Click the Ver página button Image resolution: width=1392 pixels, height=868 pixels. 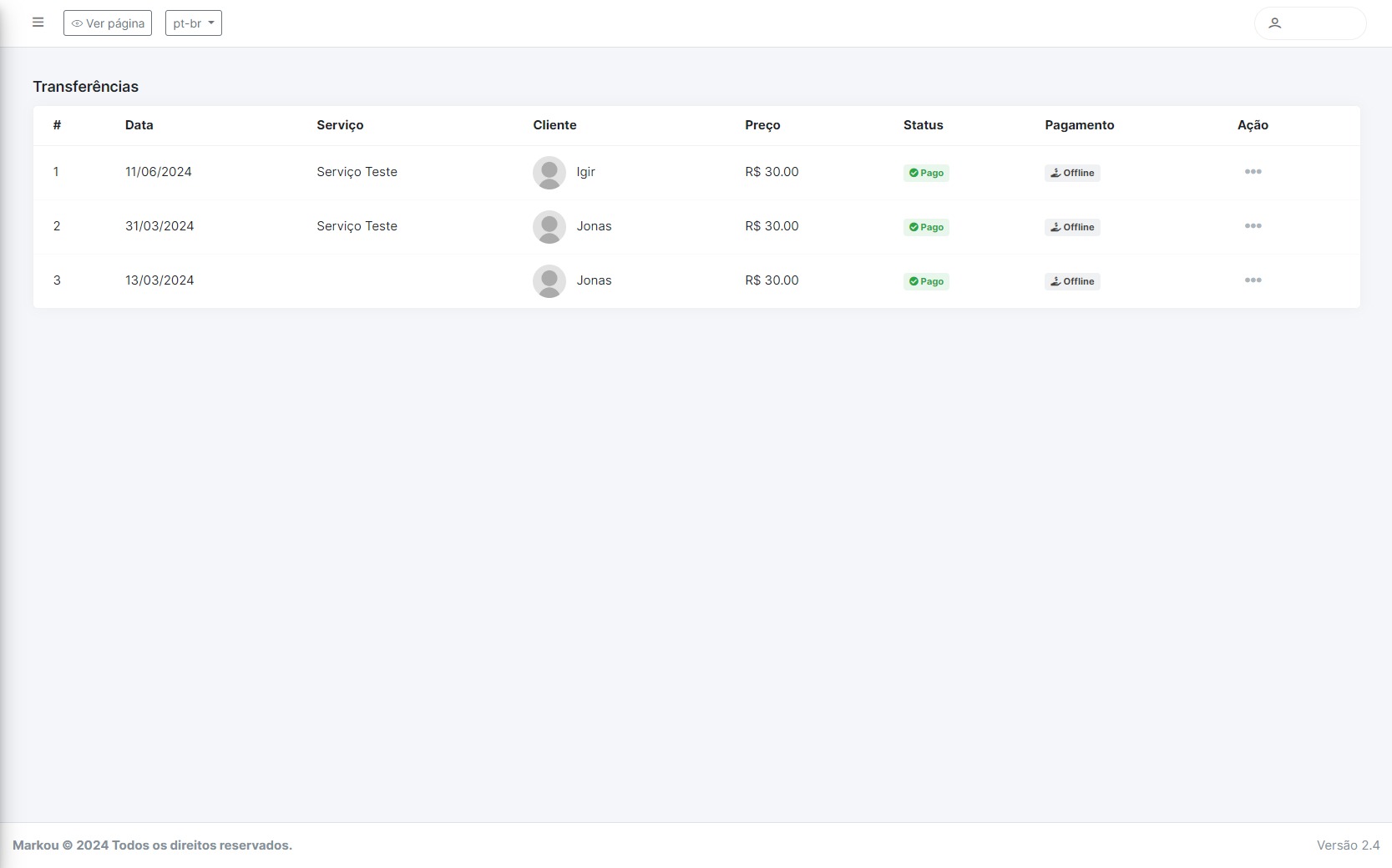(x=108, y=23)
